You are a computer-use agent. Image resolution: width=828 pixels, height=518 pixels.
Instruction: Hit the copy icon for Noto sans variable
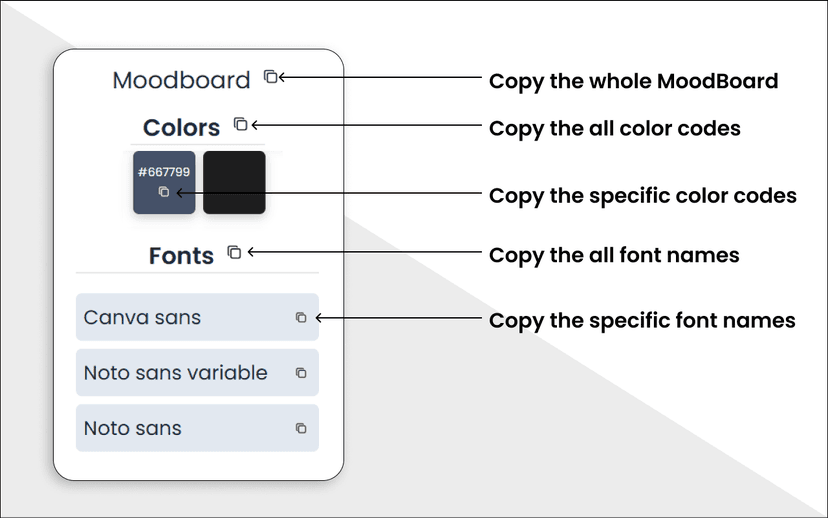[301, 373]
